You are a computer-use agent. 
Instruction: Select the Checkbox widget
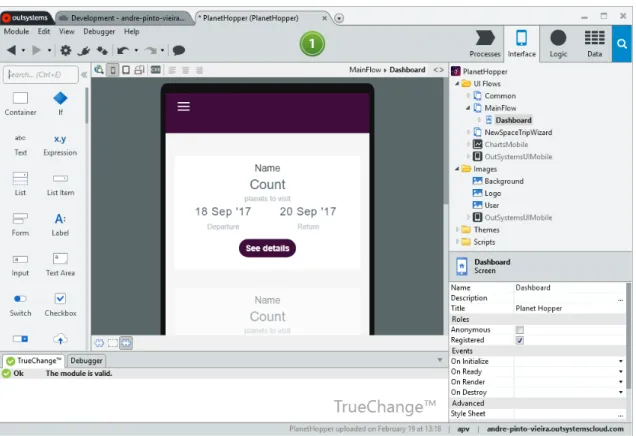coord(60,305)
